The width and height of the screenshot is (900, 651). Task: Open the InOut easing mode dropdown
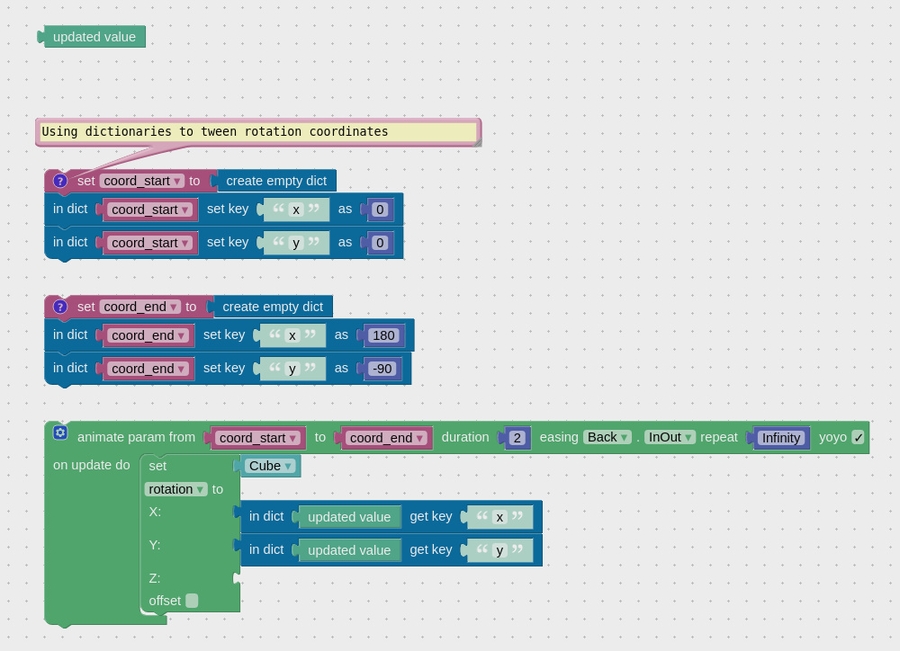tap(669, 438)
